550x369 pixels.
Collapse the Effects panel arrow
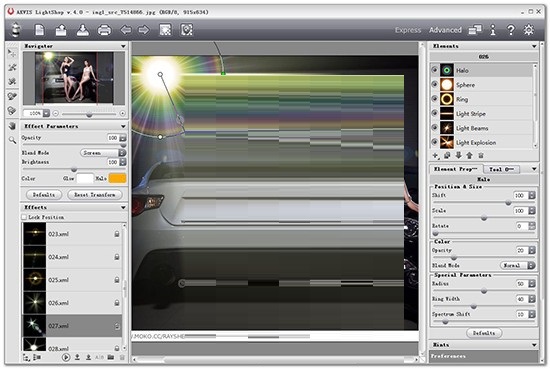point(123,208)
